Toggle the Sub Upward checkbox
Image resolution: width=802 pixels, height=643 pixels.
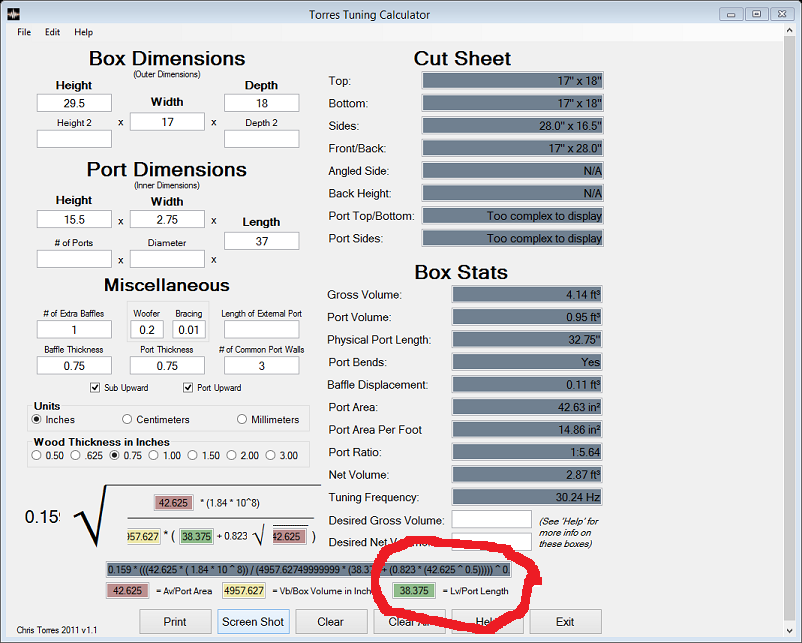[x=95, y=388]
